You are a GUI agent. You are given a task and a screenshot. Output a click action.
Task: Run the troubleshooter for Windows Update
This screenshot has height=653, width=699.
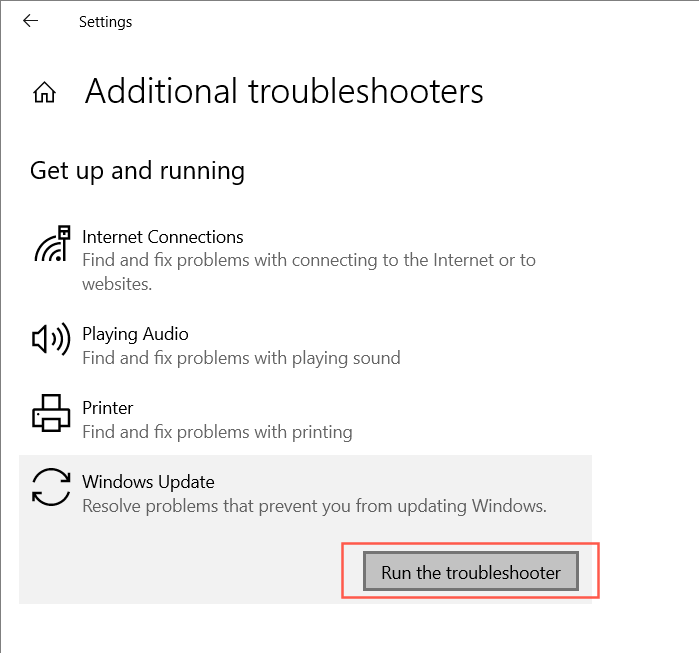pos(470,572)
